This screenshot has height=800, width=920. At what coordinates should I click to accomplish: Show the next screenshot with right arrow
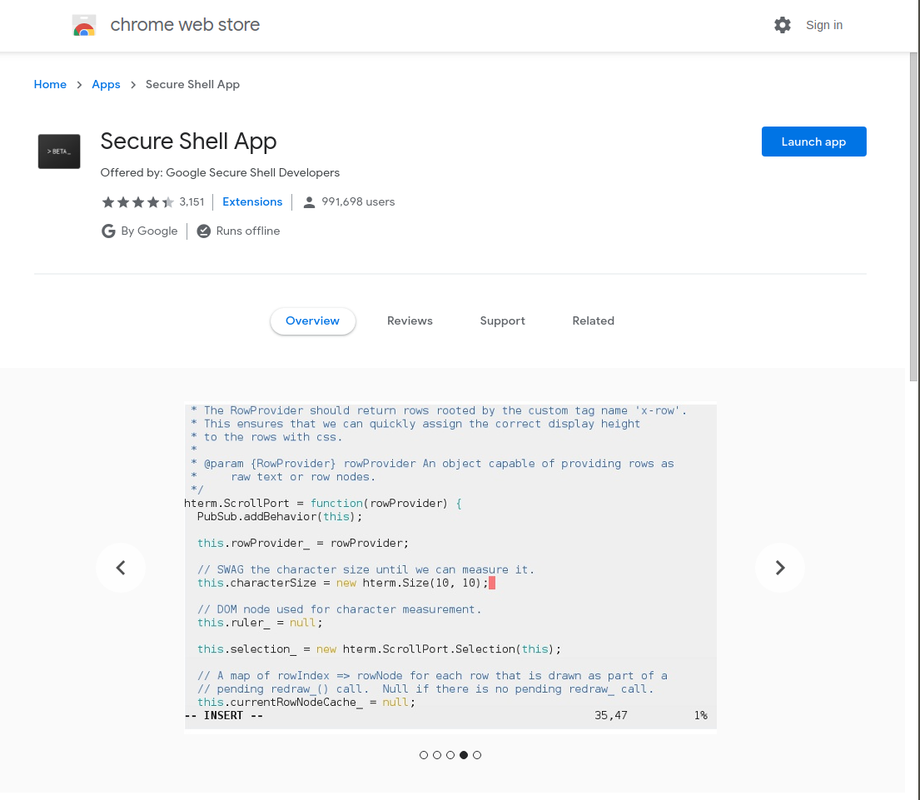(x=780, y=568)
